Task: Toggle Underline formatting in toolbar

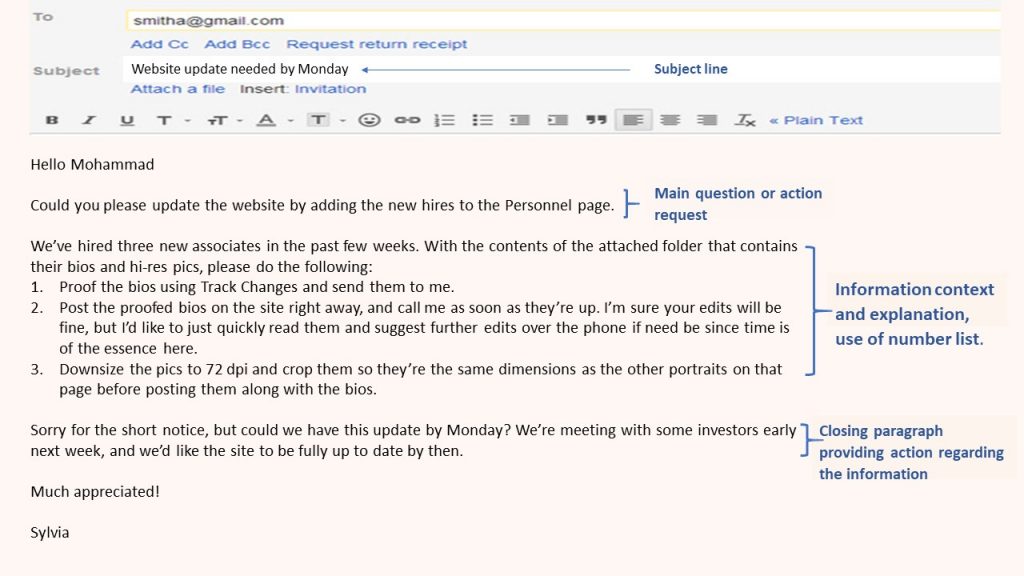Action: [127, 120]
